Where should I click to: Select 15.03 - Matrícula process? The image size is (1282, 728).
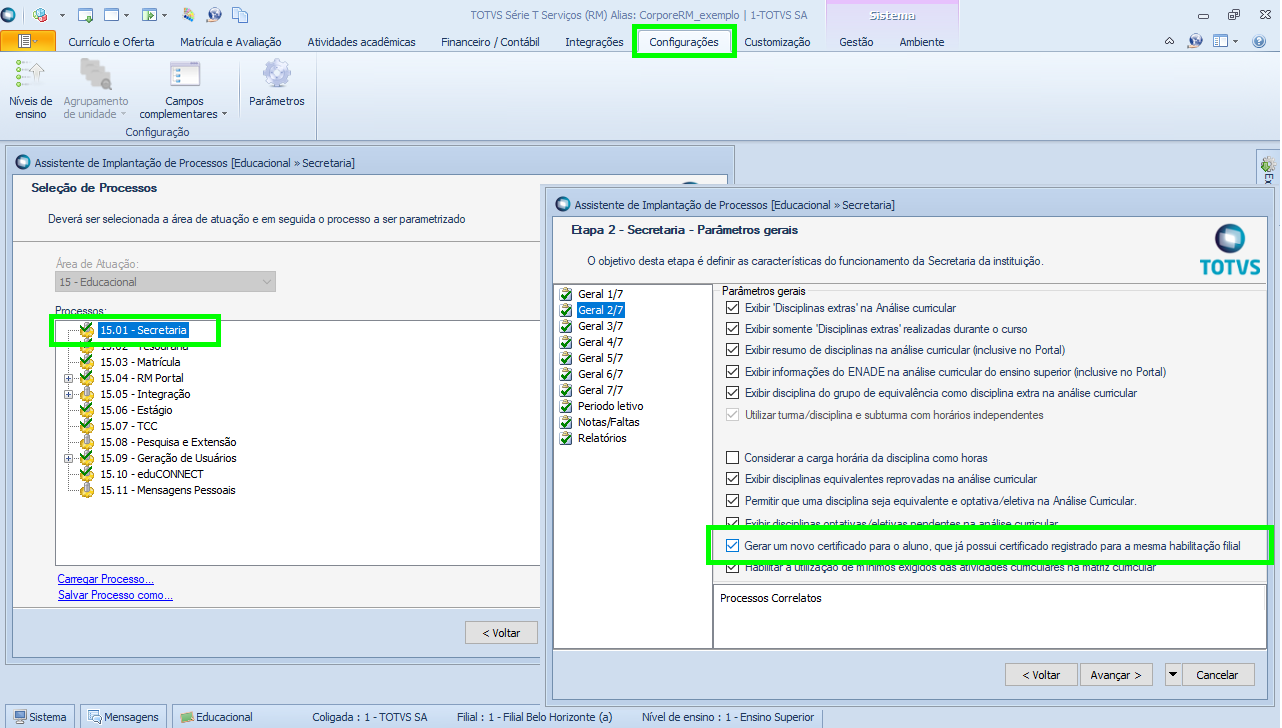[x=140, y=362]
